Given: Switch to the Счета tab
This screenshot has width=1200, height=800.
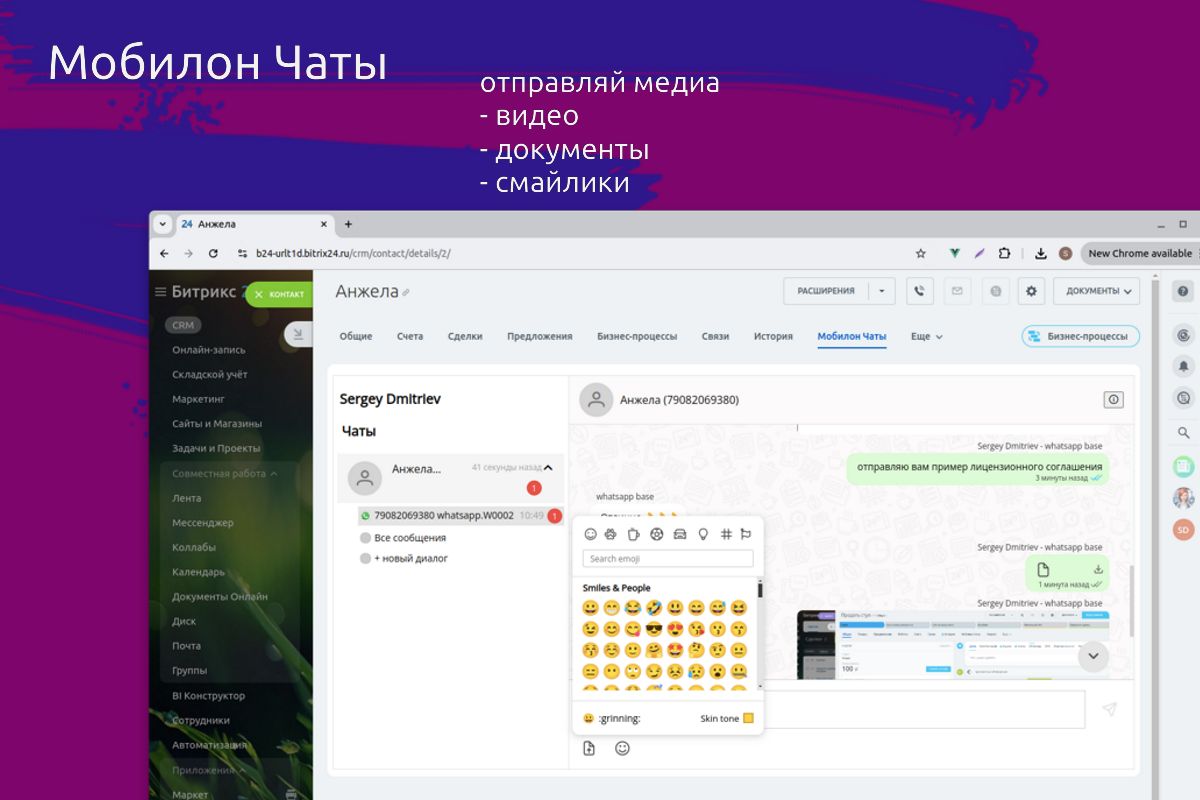Looking at the screenshot, I should pos(410,337).
